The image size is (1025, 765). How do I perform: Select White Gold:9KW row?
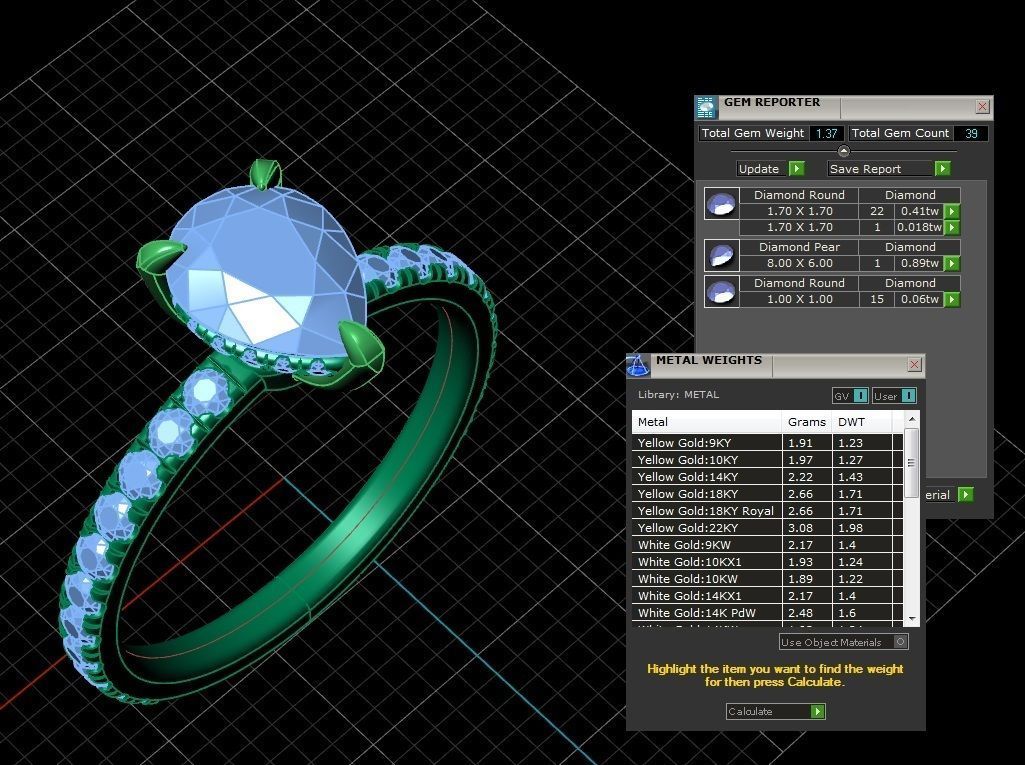click(767, 545)
